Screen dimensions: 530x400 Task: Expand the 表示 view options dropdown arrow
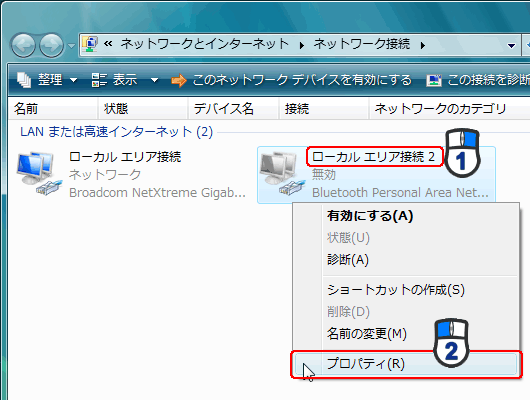(154, 80)
